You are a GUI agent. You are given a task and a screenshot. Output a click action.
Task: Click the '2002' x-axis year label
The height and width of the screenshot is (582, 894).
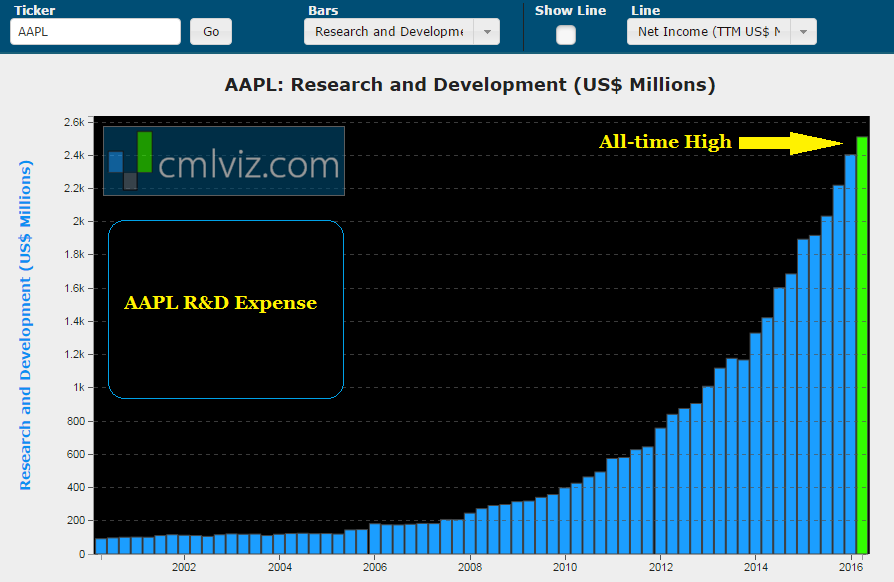(184, 567)
